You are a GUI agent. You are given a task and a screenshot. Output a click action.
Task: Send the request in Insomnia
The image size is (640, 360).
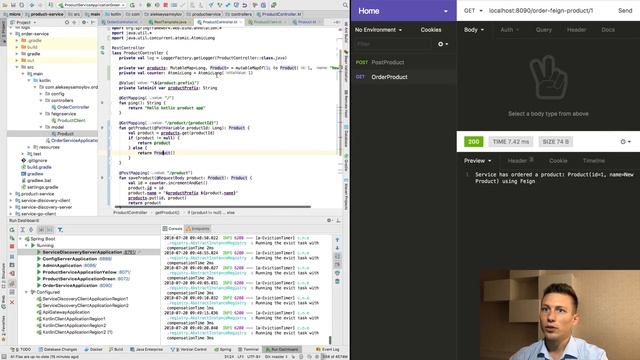[x=625, y=11]
